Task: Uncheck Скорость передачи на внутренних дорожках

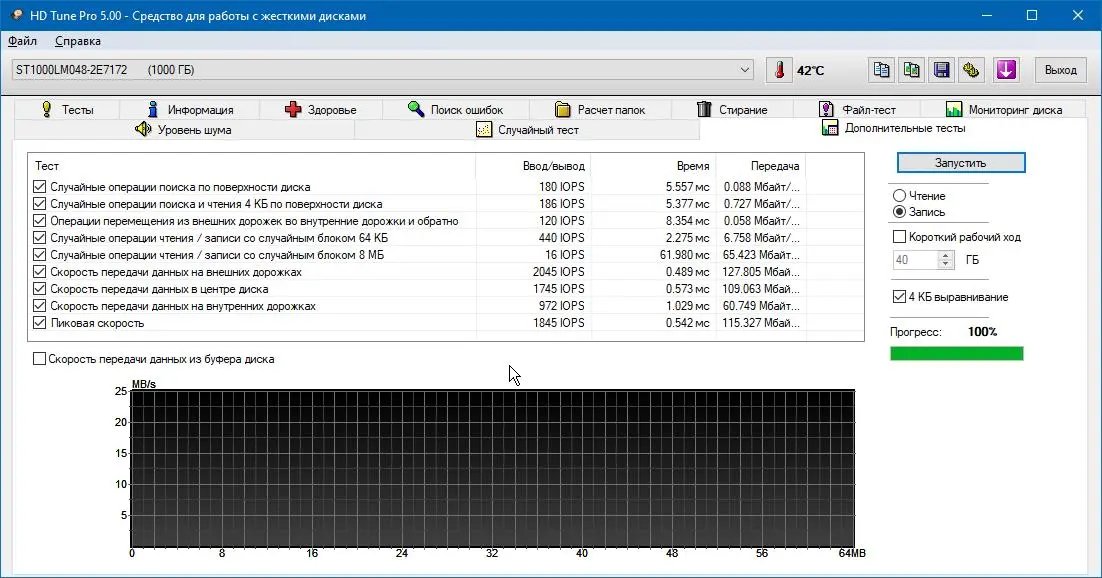Action: [39, 306]
